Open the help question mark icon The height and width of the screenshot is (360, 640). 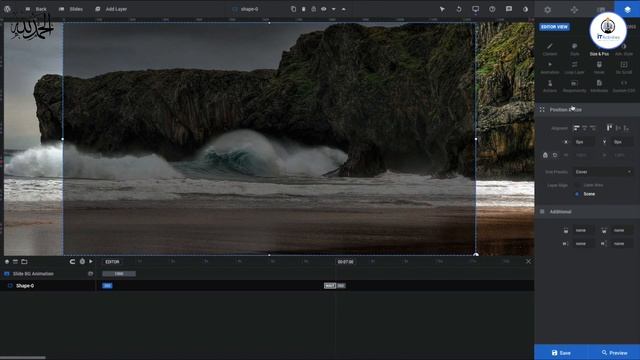coord(492,9)
